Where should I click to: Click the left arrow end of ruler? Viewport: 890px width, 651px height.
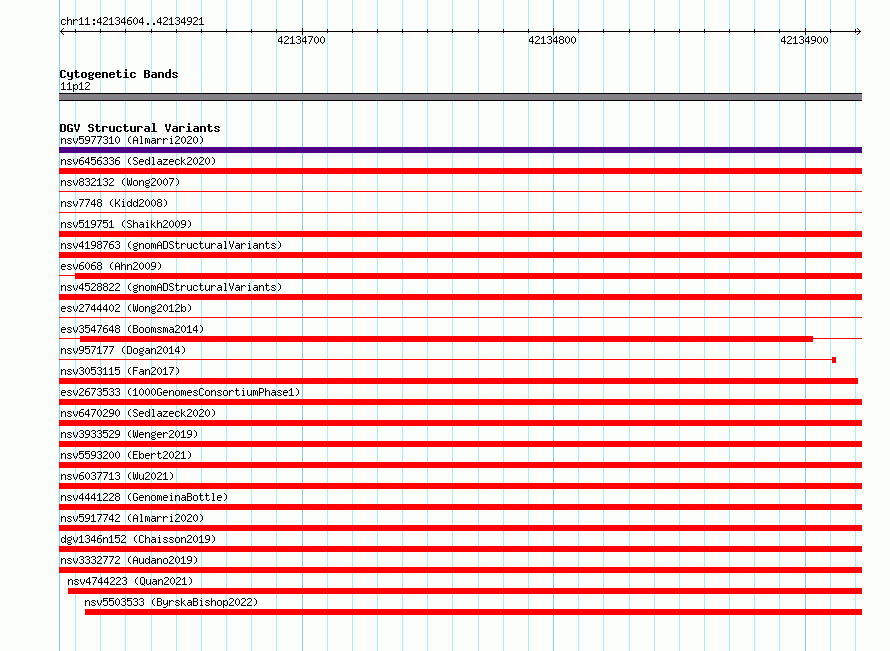tap(62, 32)
